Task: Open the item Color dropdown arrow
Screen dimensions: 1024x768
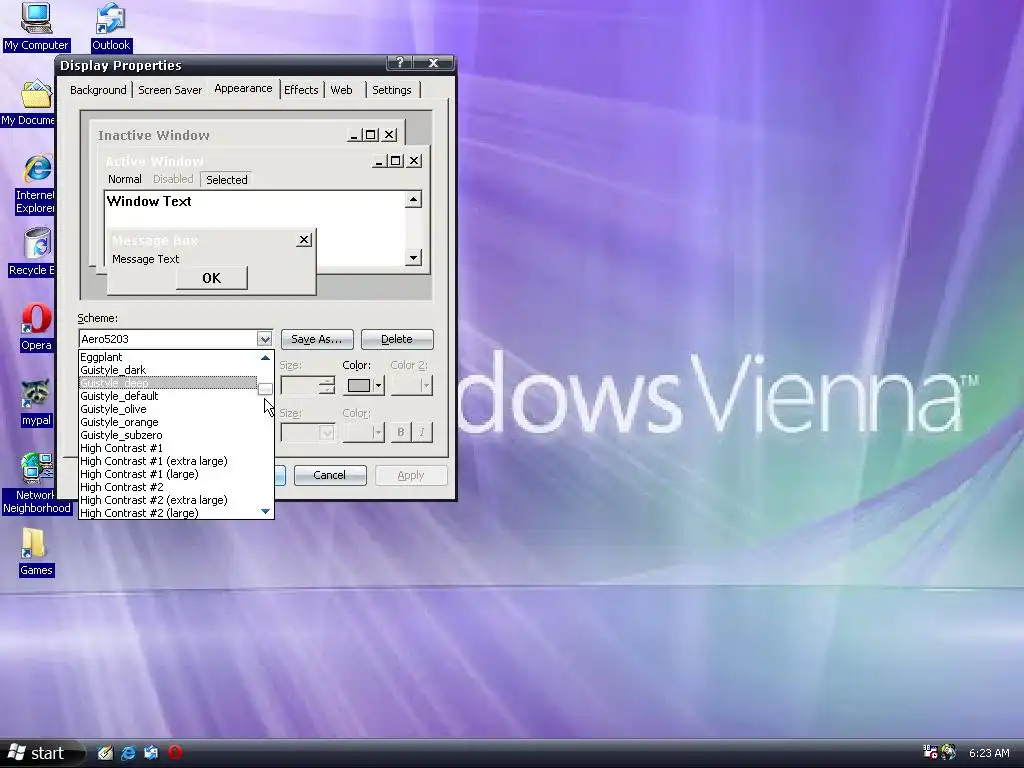Action: (378, 385)
